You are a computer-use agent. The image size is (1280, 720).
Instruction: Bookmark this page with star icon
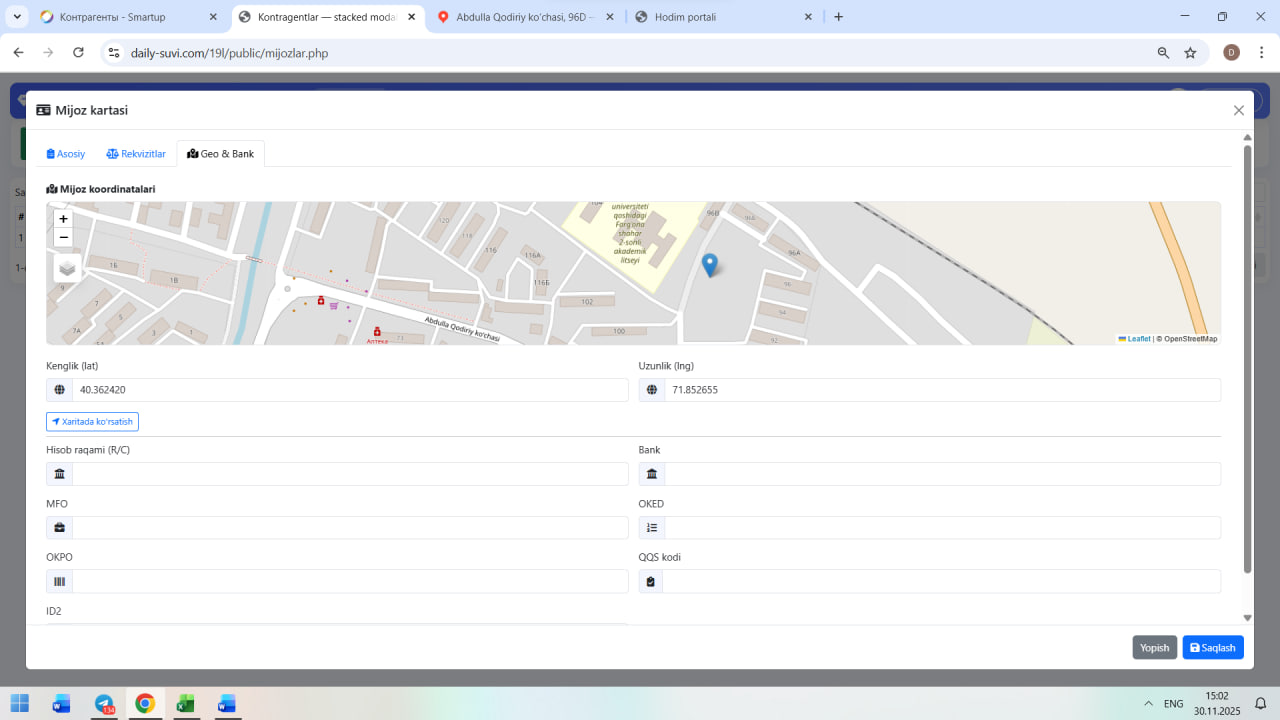pyautogui.click(x=1190, y=53)
